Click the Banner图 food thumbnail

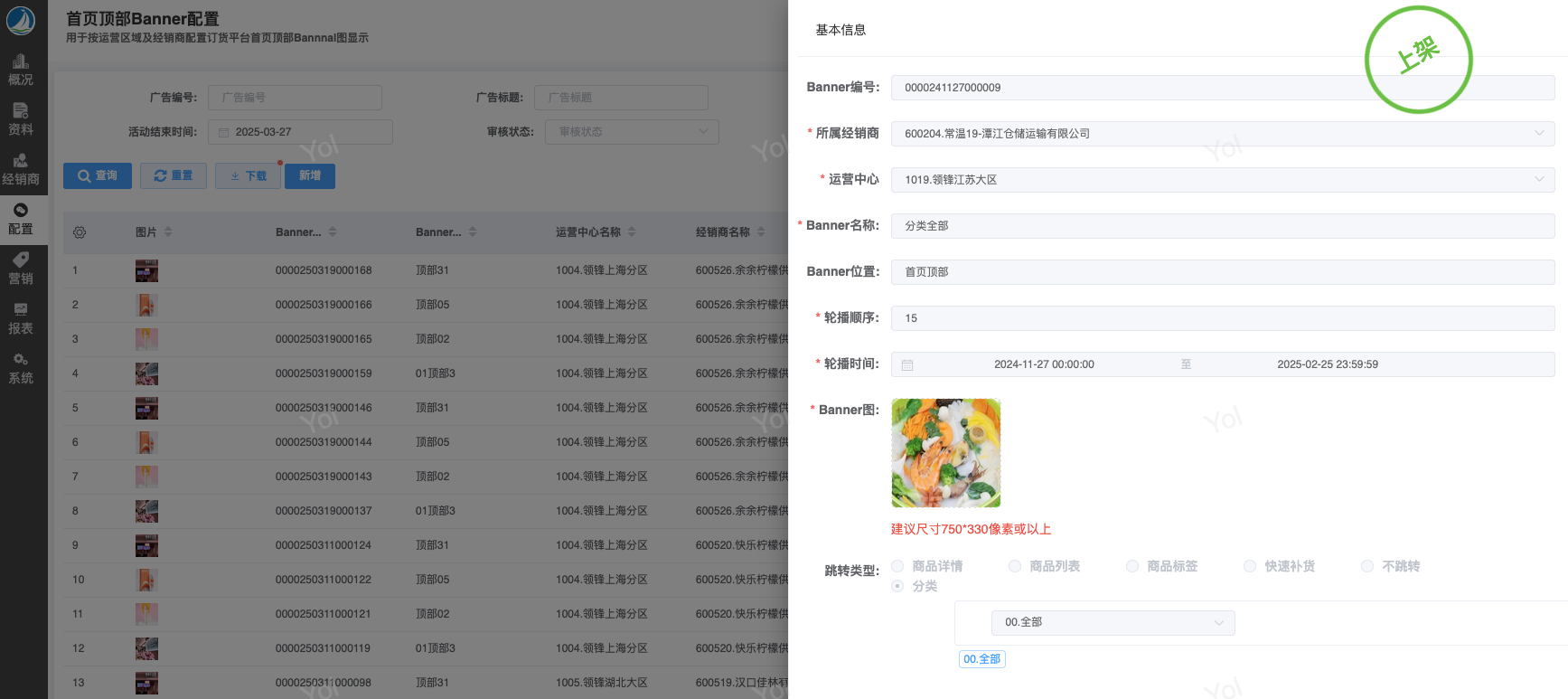coord(945,453)
